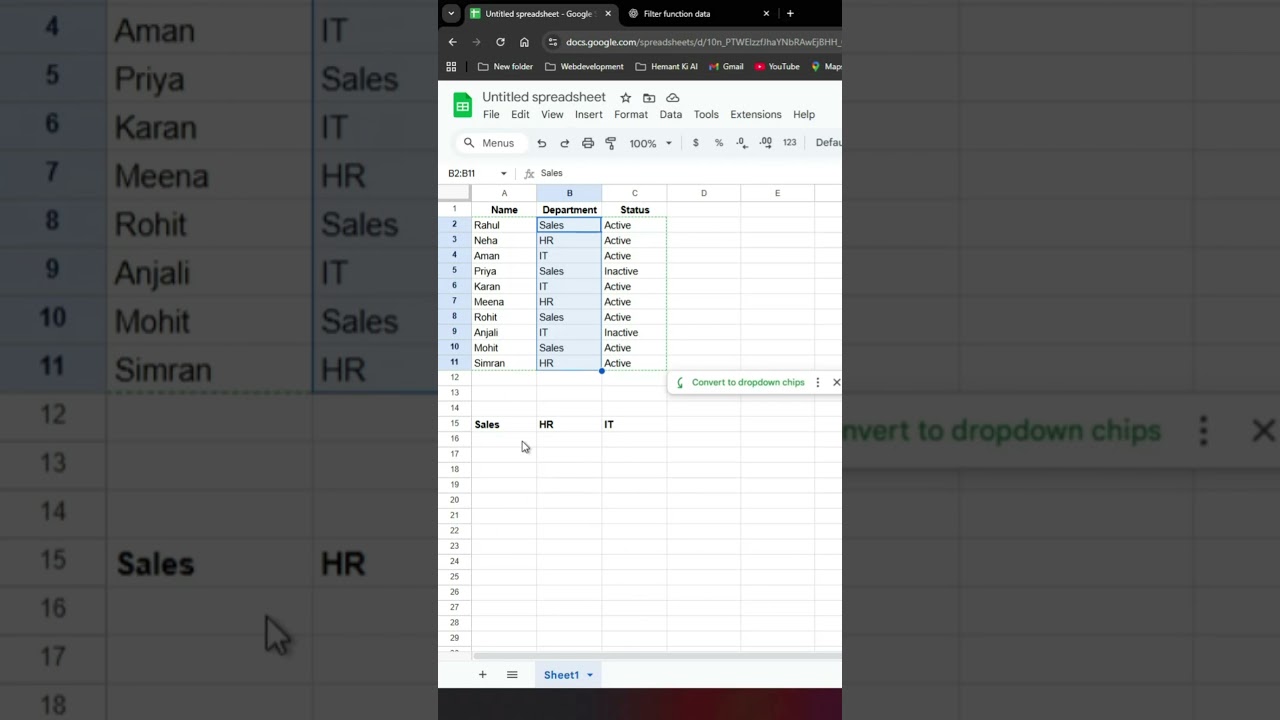
Task: Click the browser home icon
Action: point(524,42)
